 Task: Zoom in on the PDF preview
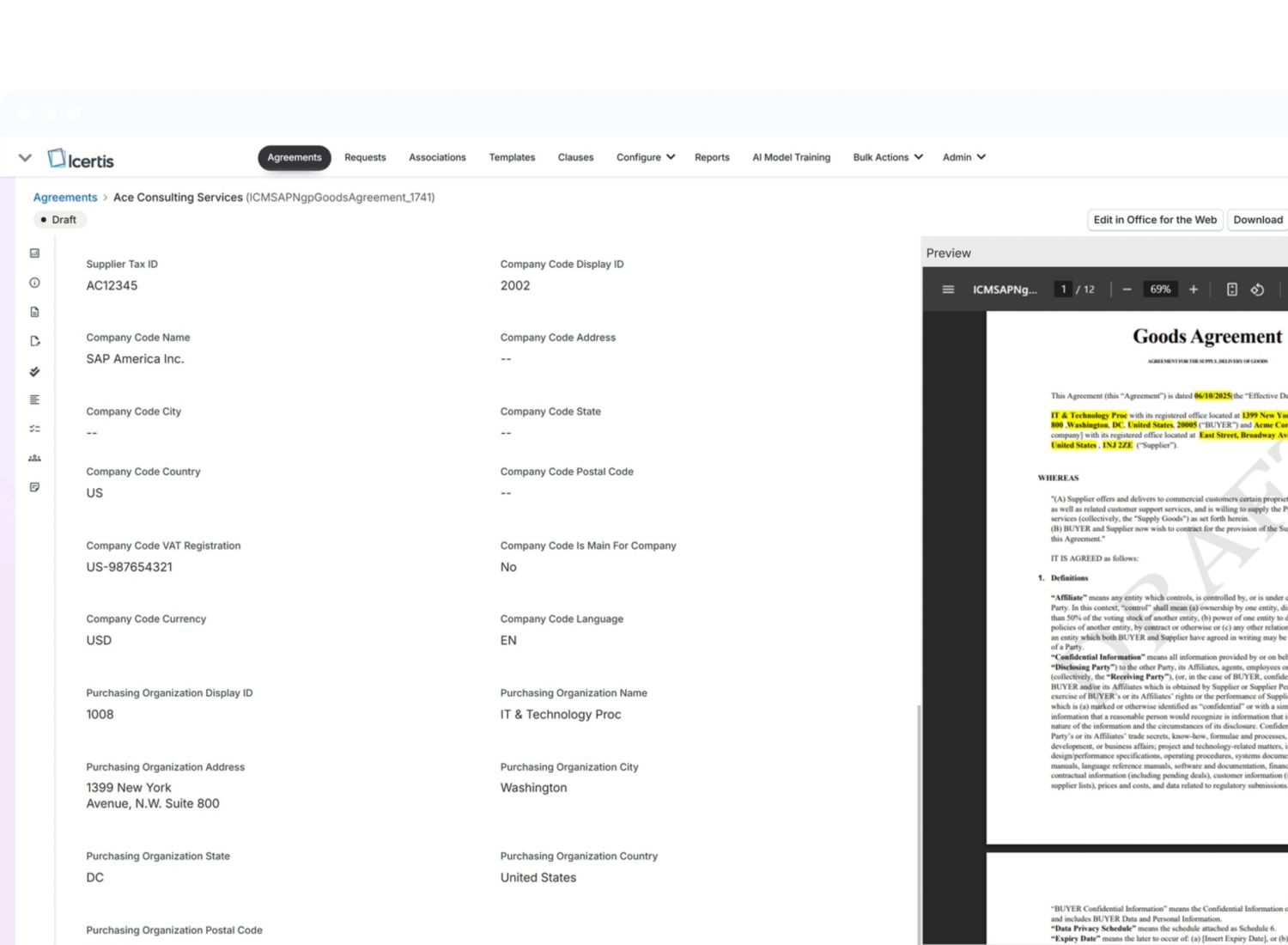(x=1194, y=290)
